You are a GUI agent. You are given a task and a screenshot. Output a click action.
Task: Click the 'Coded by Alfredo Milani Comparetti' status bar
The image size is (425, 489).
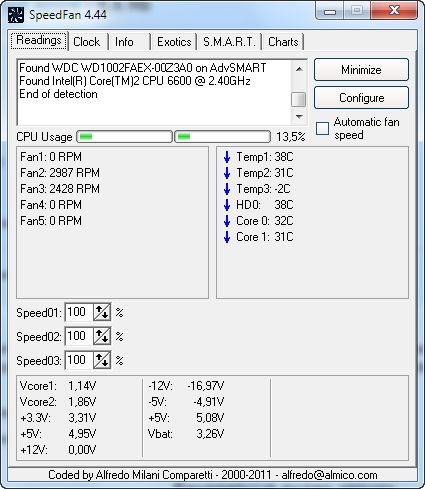213,475
